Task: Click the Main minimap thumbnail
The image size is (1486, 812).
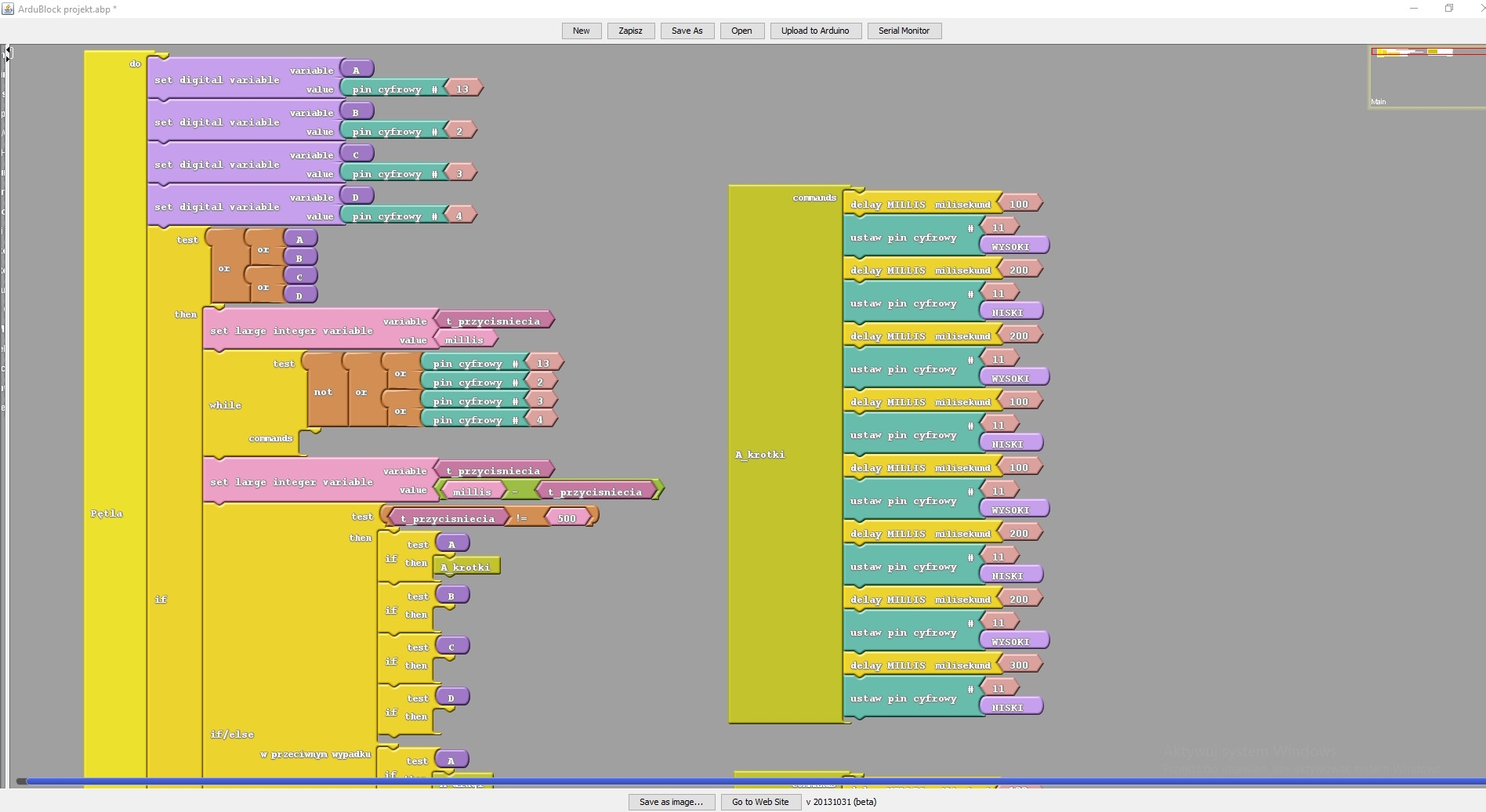Action: (x=1426, y=77)
